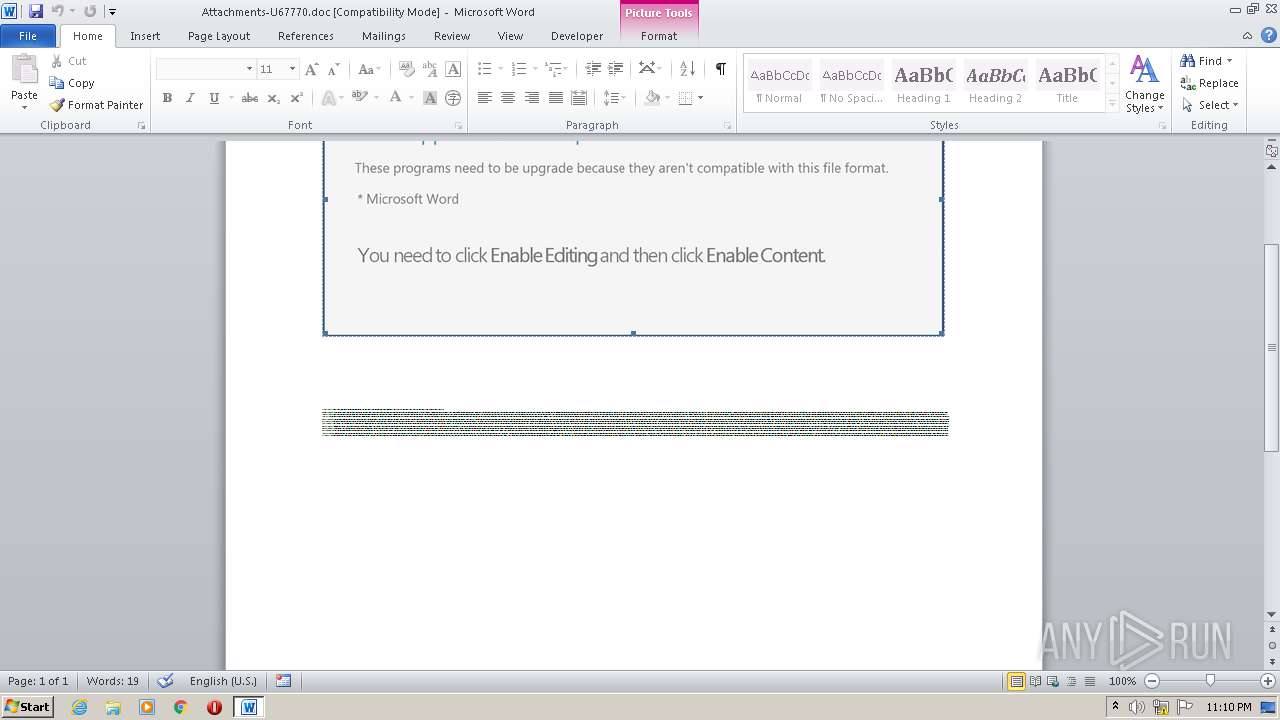Click spelling proofing status icon
1280x720 pixels.
166,681
